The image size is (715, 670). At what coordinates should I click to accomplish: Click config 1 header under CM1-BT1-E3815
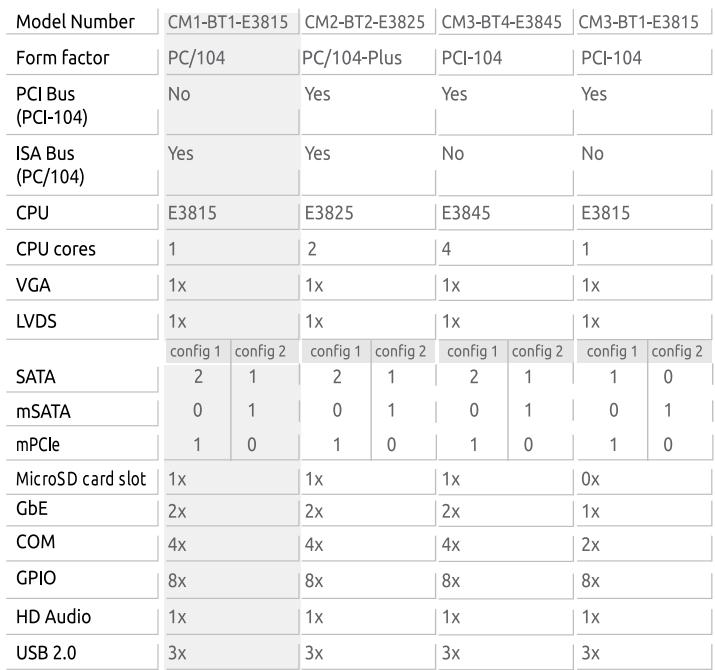click(195, 351)
